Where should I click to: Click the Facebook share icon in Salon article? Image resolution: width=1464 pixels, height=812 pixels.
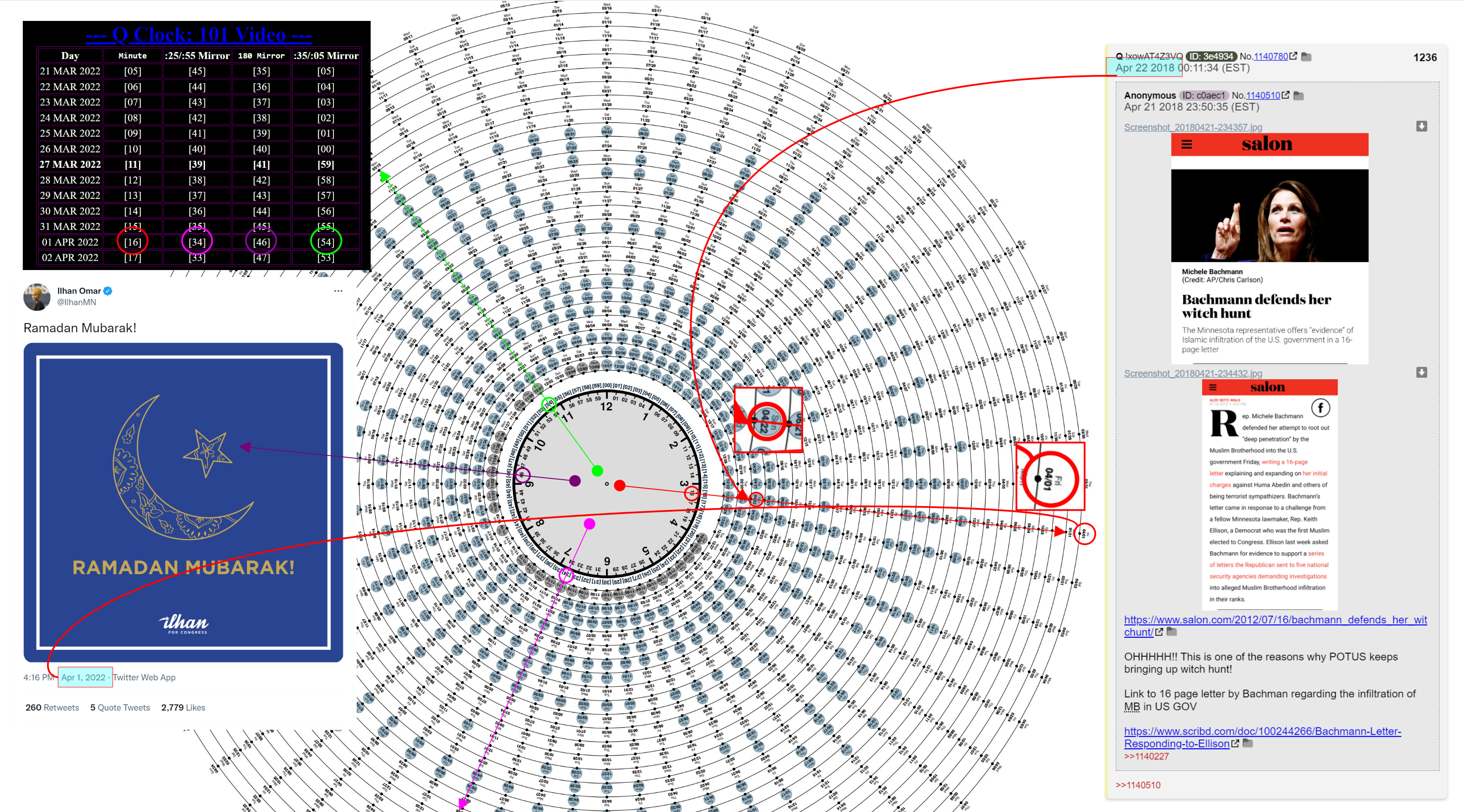click(1320, 408)
